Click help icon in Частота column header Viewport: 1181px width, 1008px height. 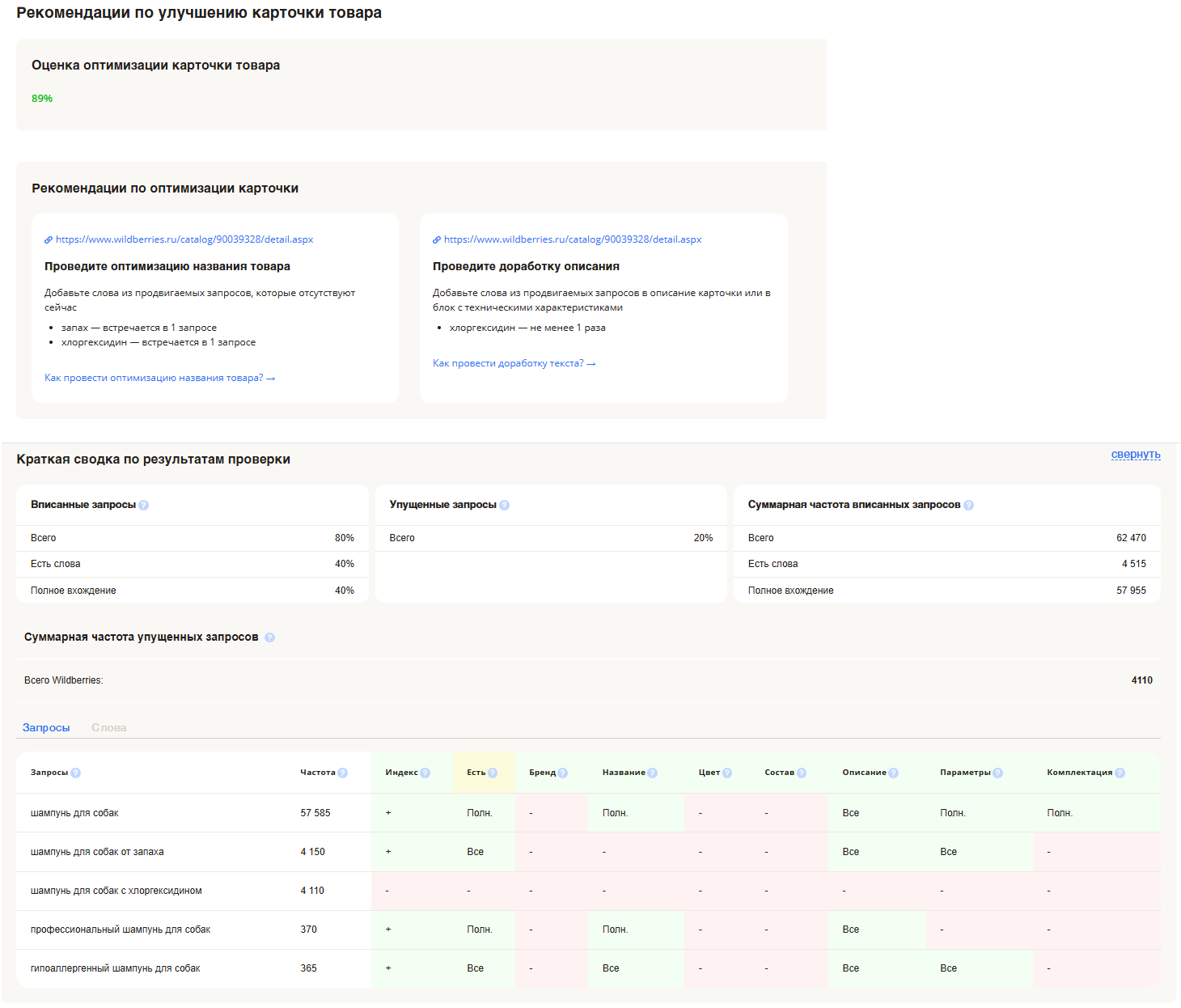coord(343,773)
